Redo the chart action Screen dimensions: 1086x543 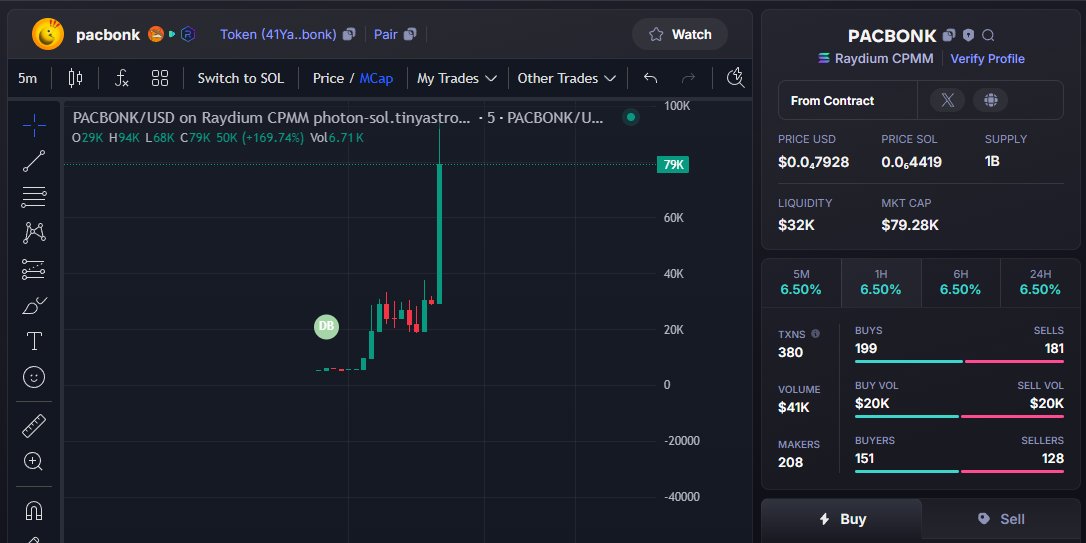[x=688, y=78]
